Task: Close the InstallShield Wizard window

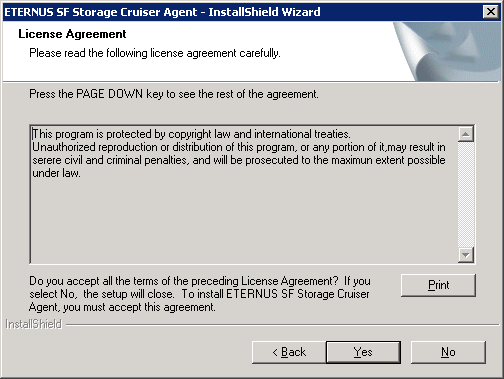Action: (491, 12)
